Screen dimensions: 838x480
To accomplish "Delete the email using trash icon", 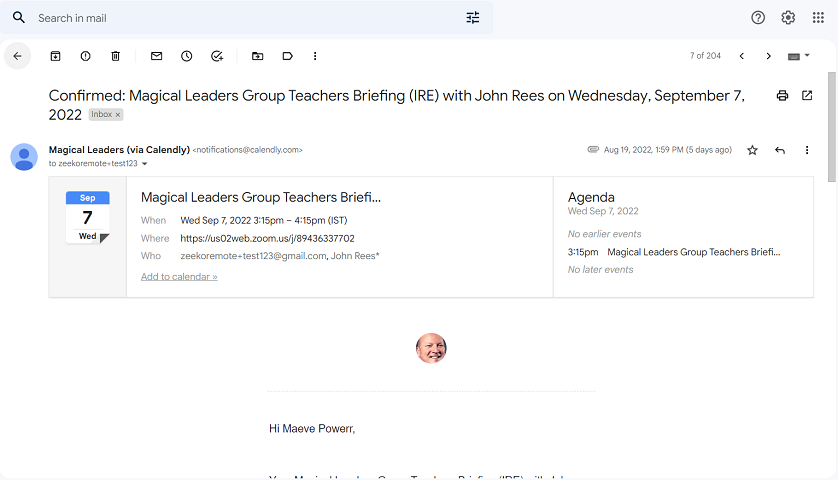I will tap(115, 56).
